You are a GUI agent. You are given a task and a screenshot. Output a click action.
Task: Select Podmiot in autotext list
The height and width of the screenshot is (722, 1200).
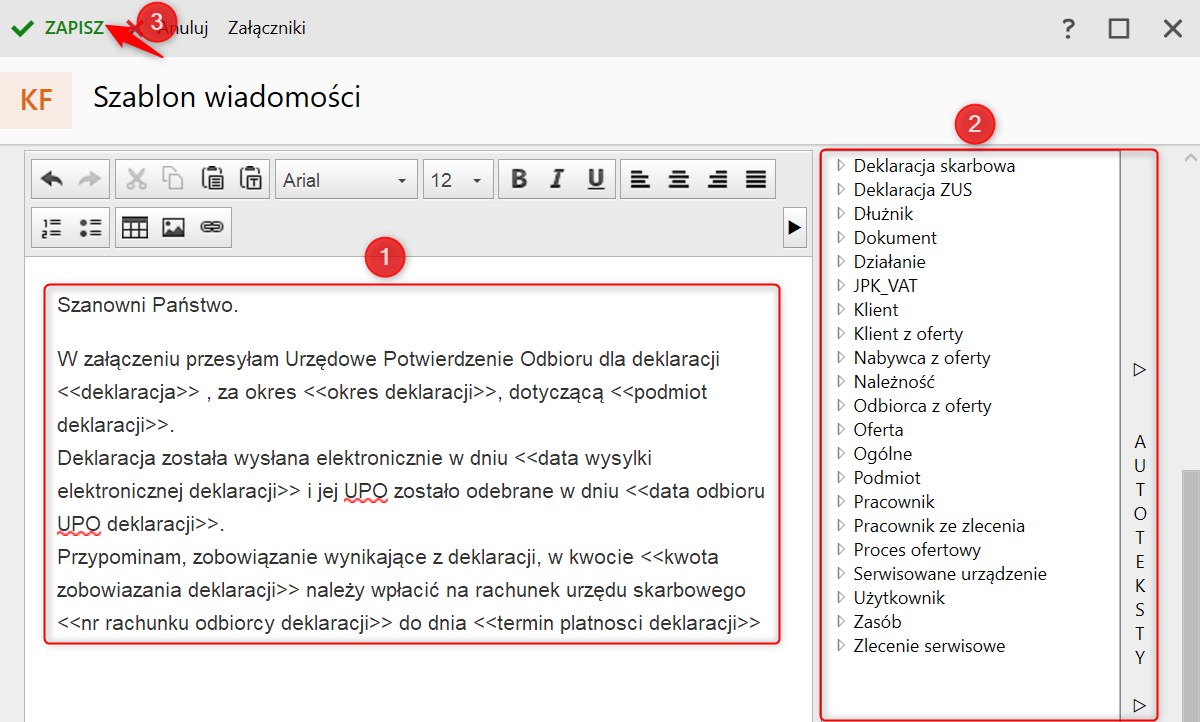[887, 478]
